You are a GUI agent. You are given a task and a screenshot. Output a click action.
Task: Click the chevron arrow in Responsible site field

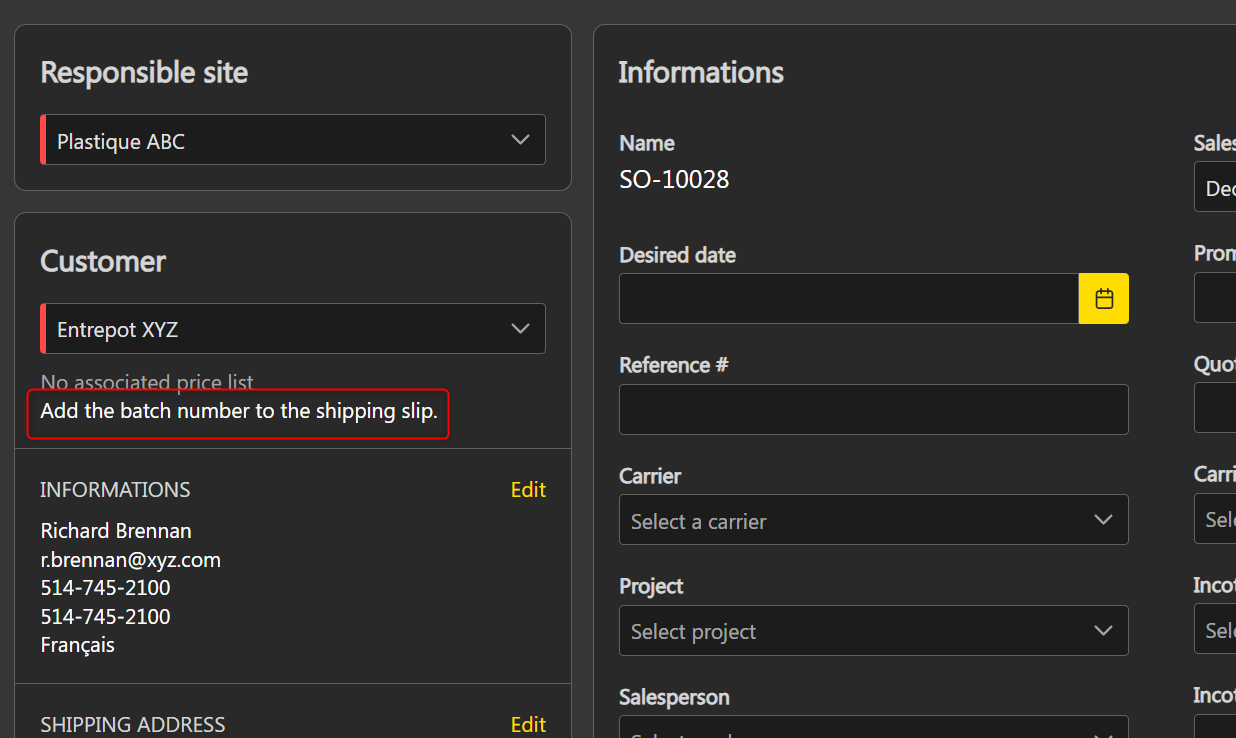click(x=520, y=140)
